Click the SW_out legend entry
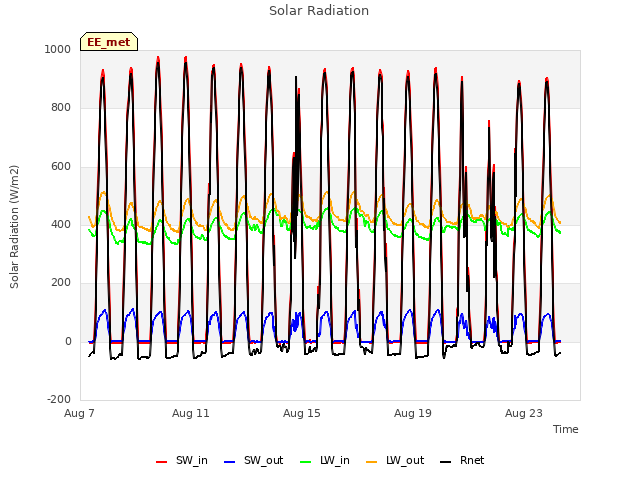 tap(253, 460)
